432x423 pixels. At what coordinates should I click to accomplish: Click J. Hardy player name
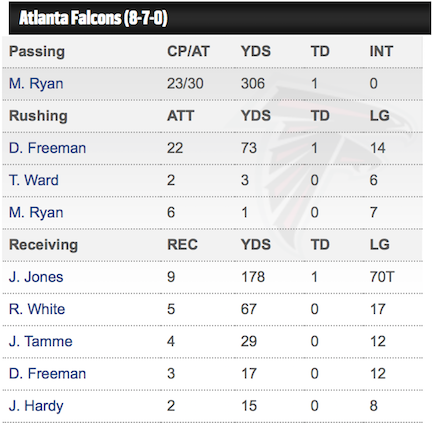(36, 406)
